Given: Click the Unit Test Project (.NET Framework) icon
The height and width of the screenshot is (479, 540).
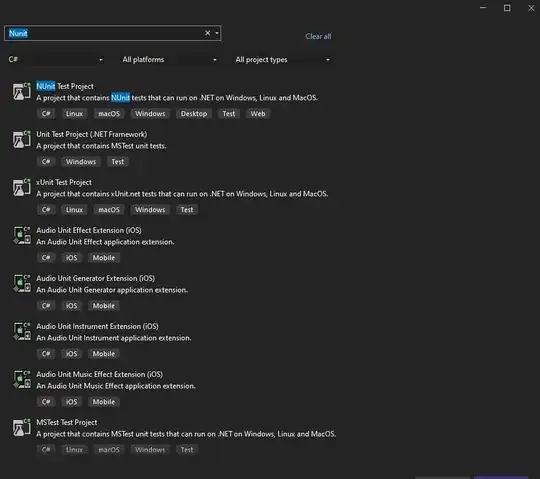Looking at the screenshot, I should [x=22, y=139].
